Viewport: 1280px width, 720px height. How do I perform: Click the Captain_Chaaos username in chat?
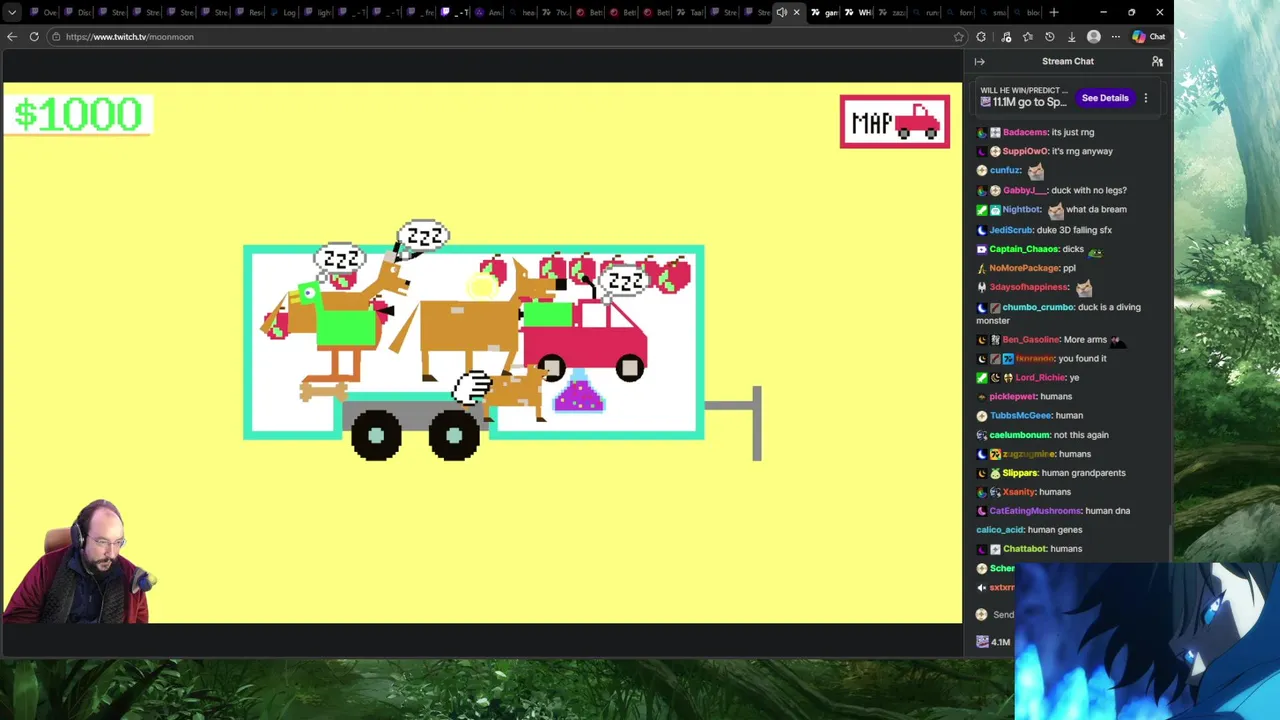(x=1024, y=249)
